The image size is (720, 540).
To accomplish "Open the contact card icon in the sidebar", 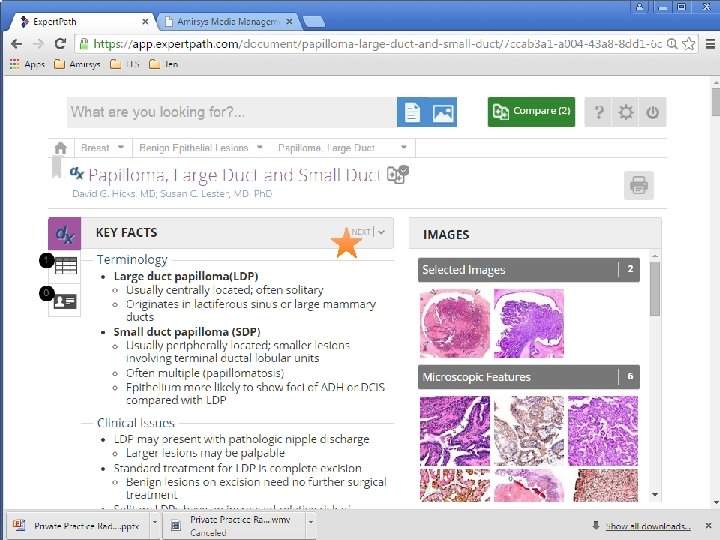I will point(65,301).
